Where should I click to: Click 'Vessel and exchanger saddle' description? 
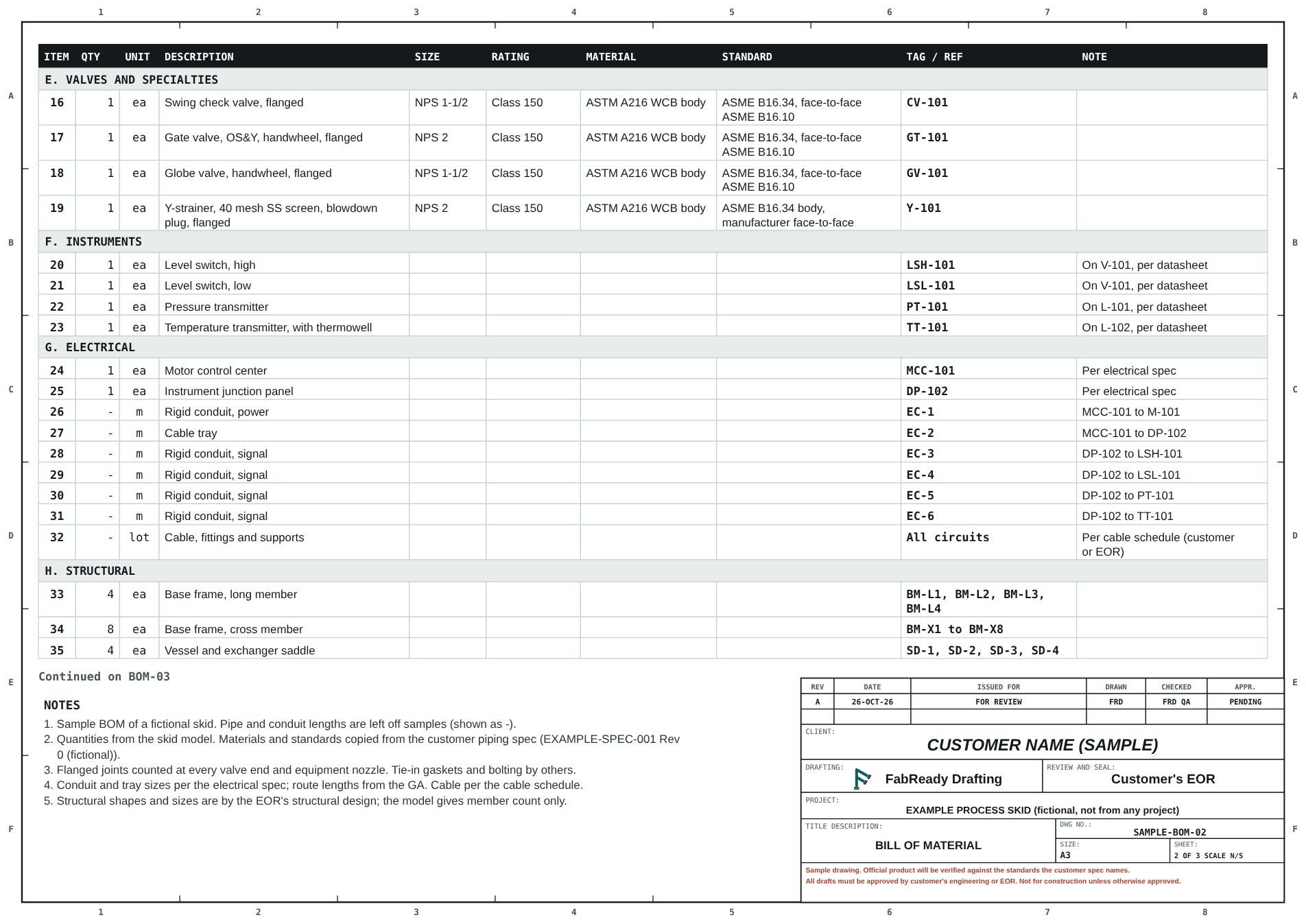pyautogui.click(x=239, y=651)
